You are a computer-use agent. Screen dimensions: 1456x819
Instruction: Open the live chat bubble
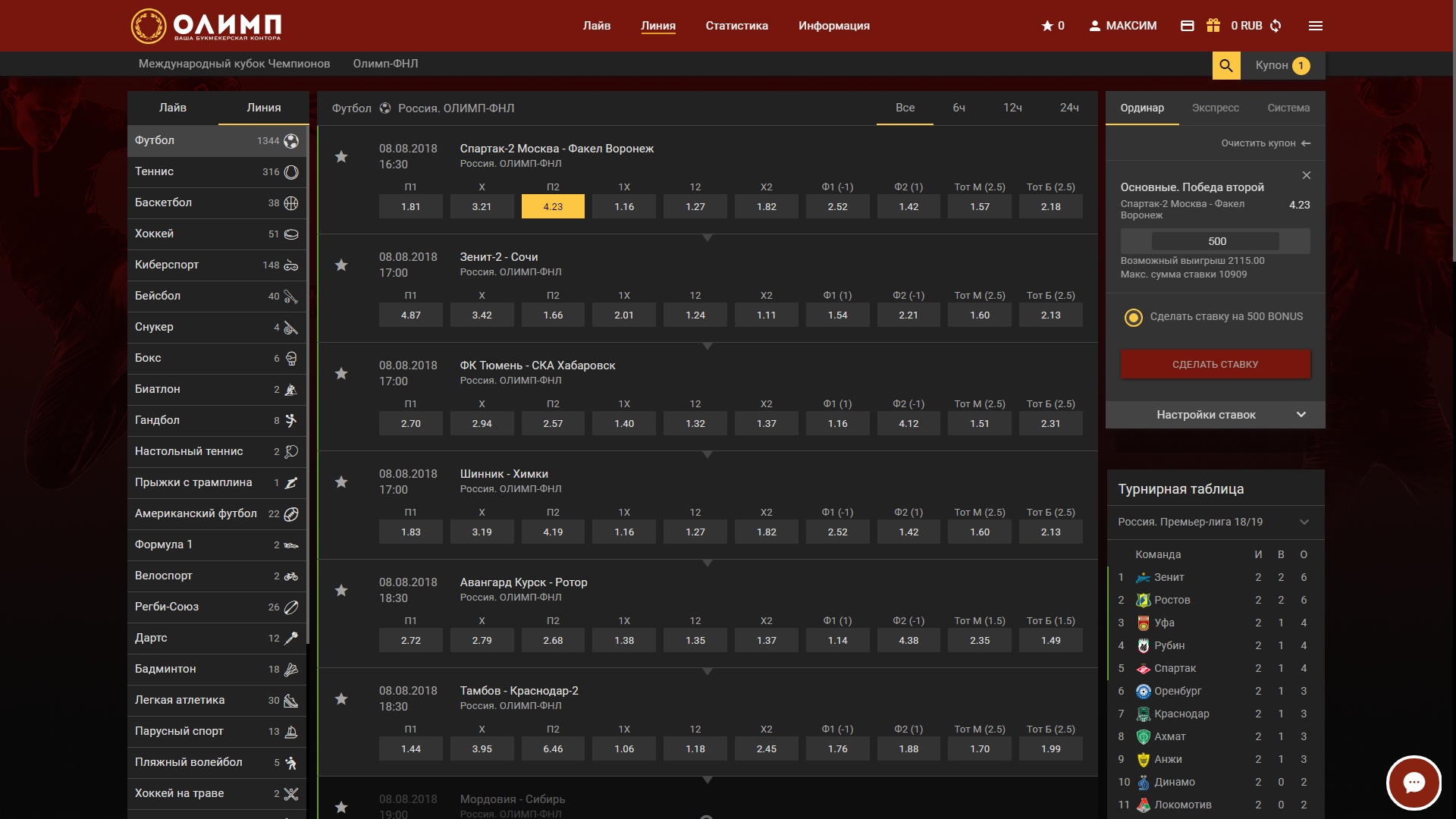(x=1414, y=783)
